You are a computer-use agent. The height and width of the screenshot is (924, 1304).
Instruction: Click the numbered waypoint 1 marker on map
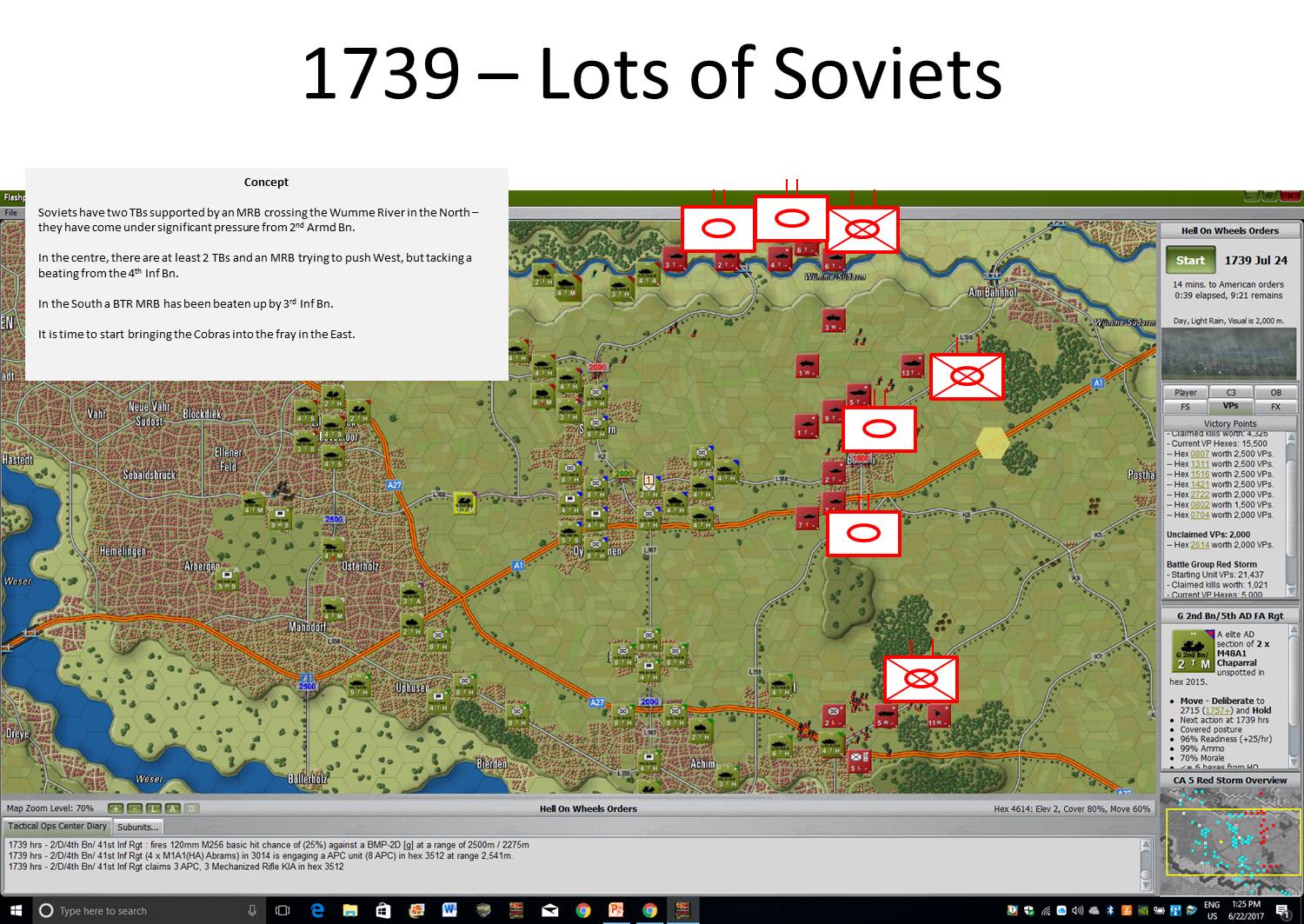[x=648, y=481]
